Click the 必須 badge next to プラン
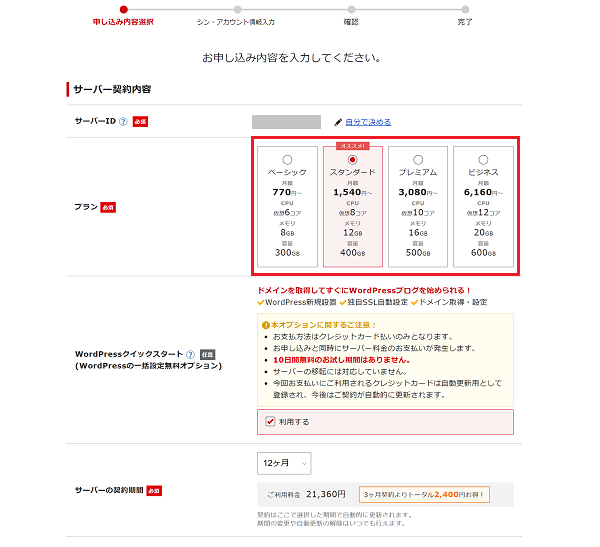Image resolution: width=600 pixels, height=547 pixels. tap(108, 207)
